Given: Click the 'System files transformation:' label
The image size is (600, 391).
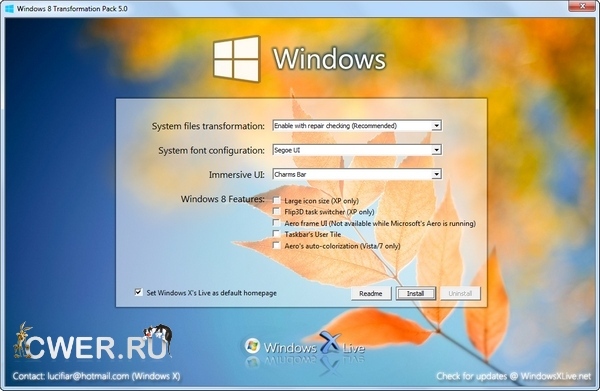Looking at the screenshot, I should (208, 126).
